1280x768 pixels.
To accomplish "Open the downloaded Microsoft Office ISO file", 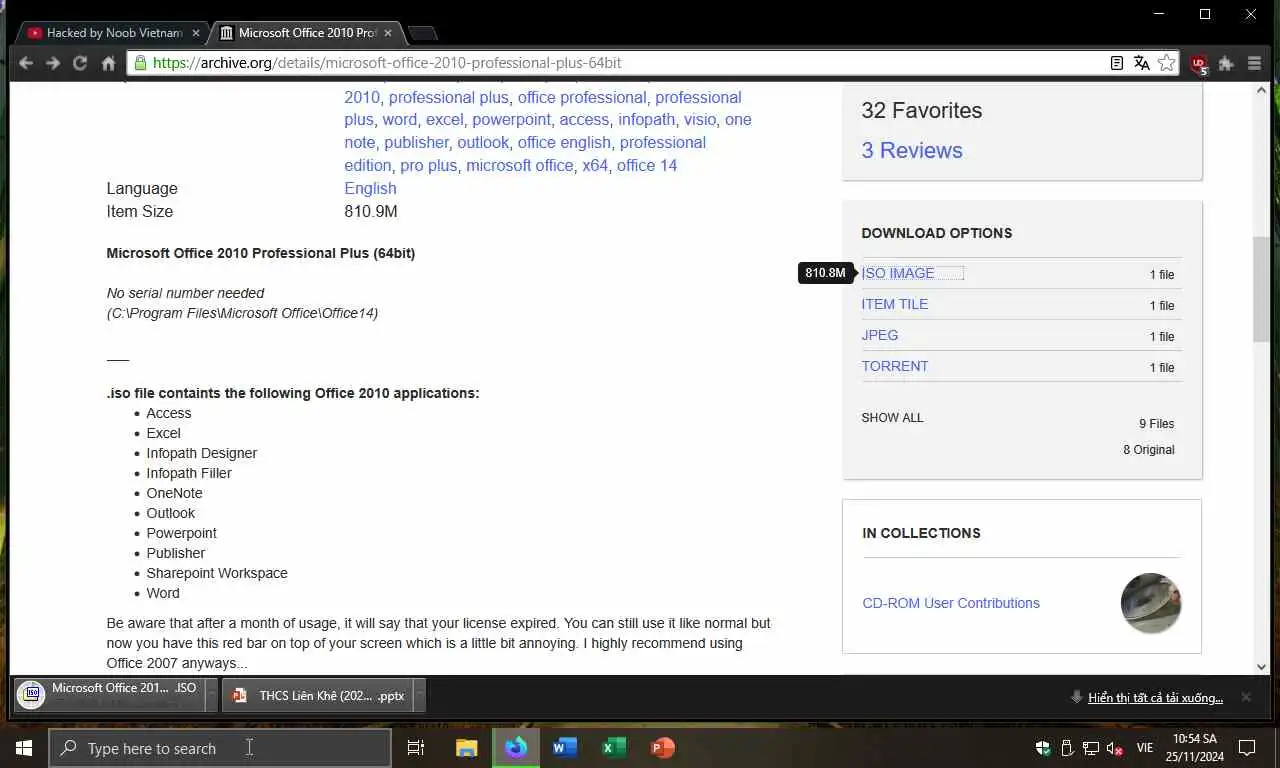I will click(108, 695).
